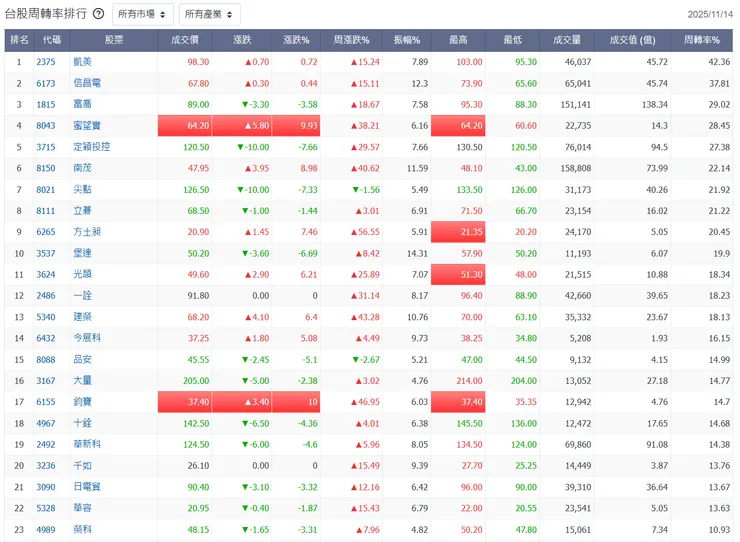Select highlighted price 64.20 in 蜜望實 row
Image resolution: width=740 pixels, height=542 pixels.
pos(185,126)
